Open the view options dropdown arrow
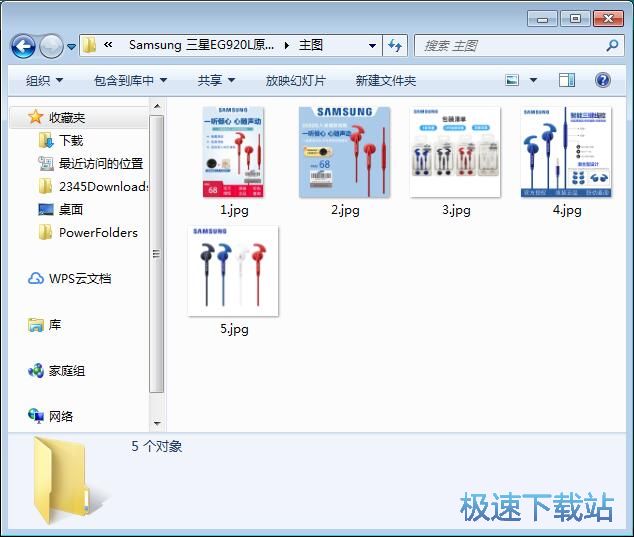The height and width of the screenshot is (537, 634). click(533, 80)
